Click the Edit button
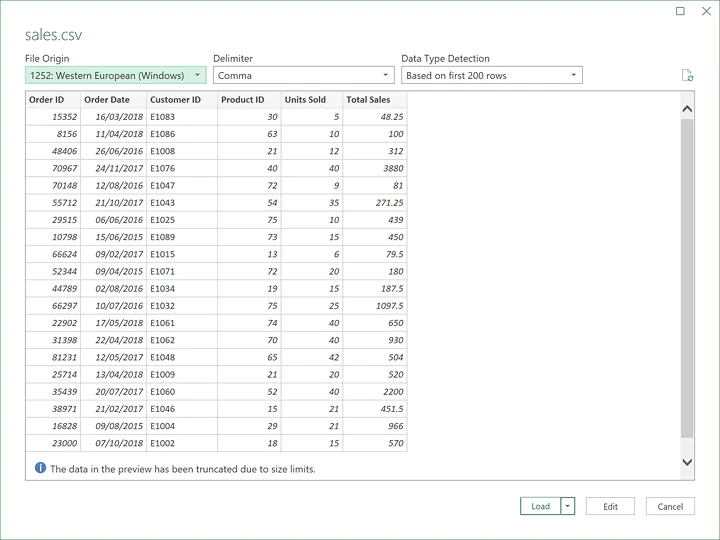 (610, 506)
